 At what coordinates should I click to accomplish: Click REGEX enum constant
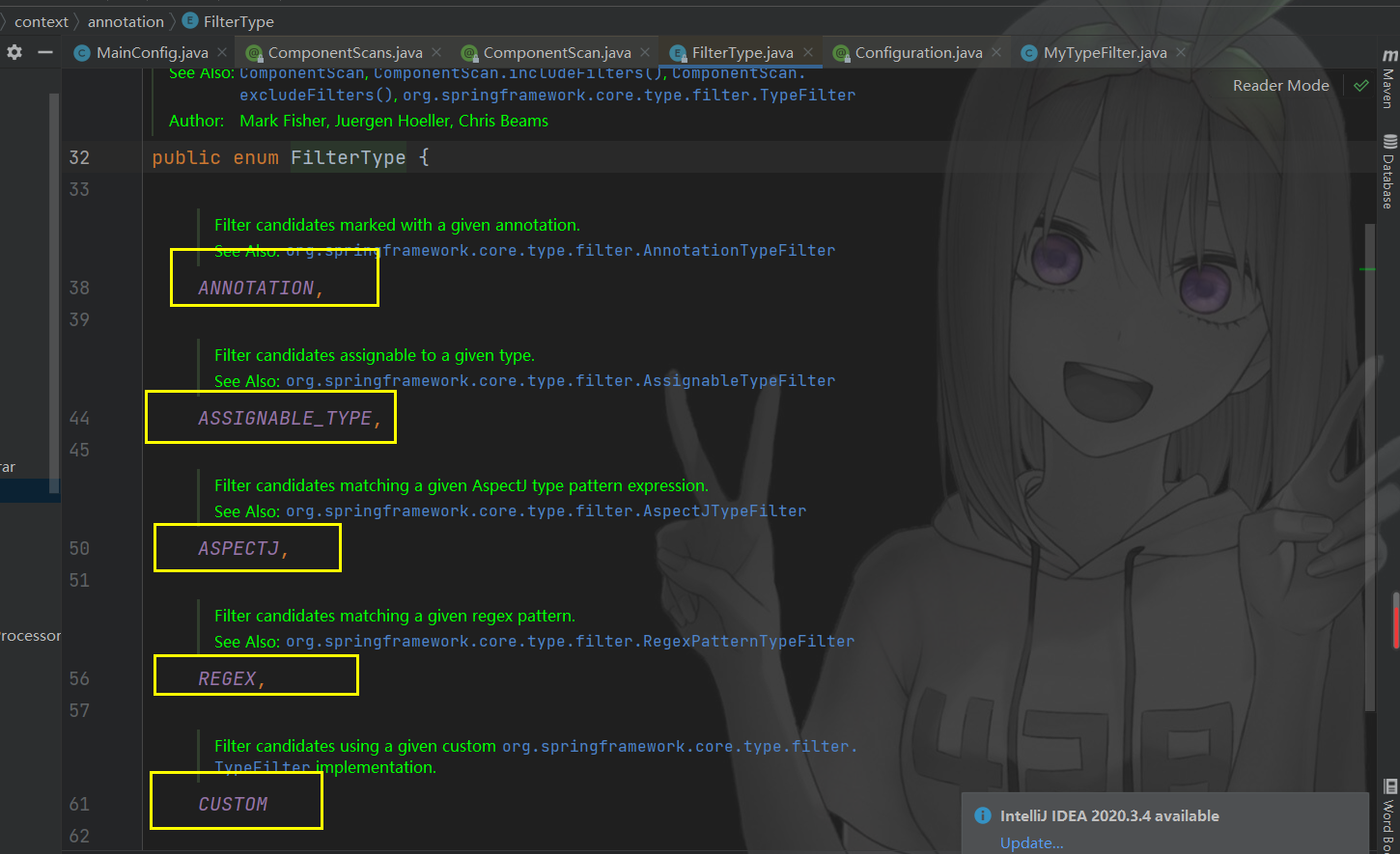click(227, 678)
